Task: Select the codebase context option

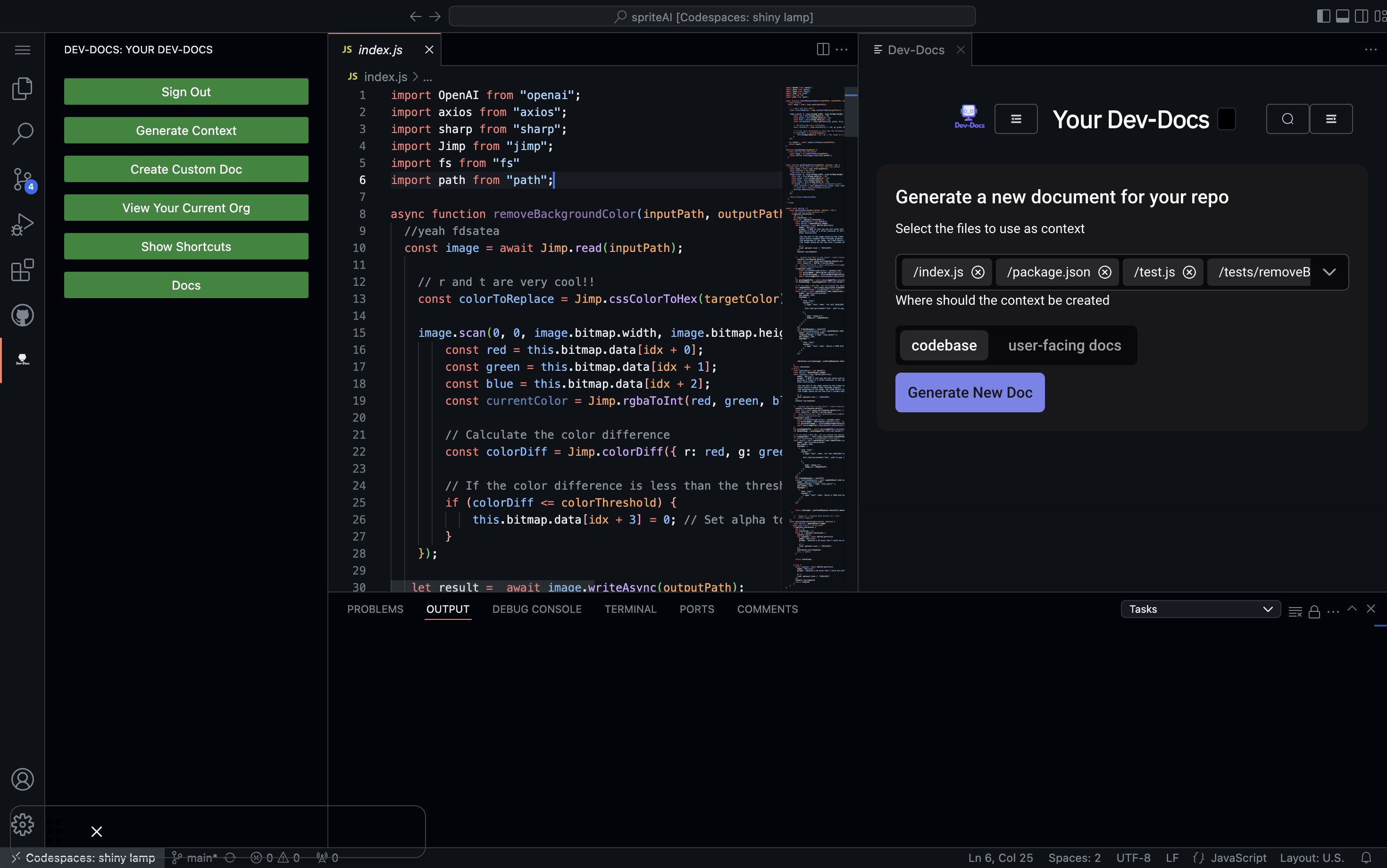Action: (944, 345)
